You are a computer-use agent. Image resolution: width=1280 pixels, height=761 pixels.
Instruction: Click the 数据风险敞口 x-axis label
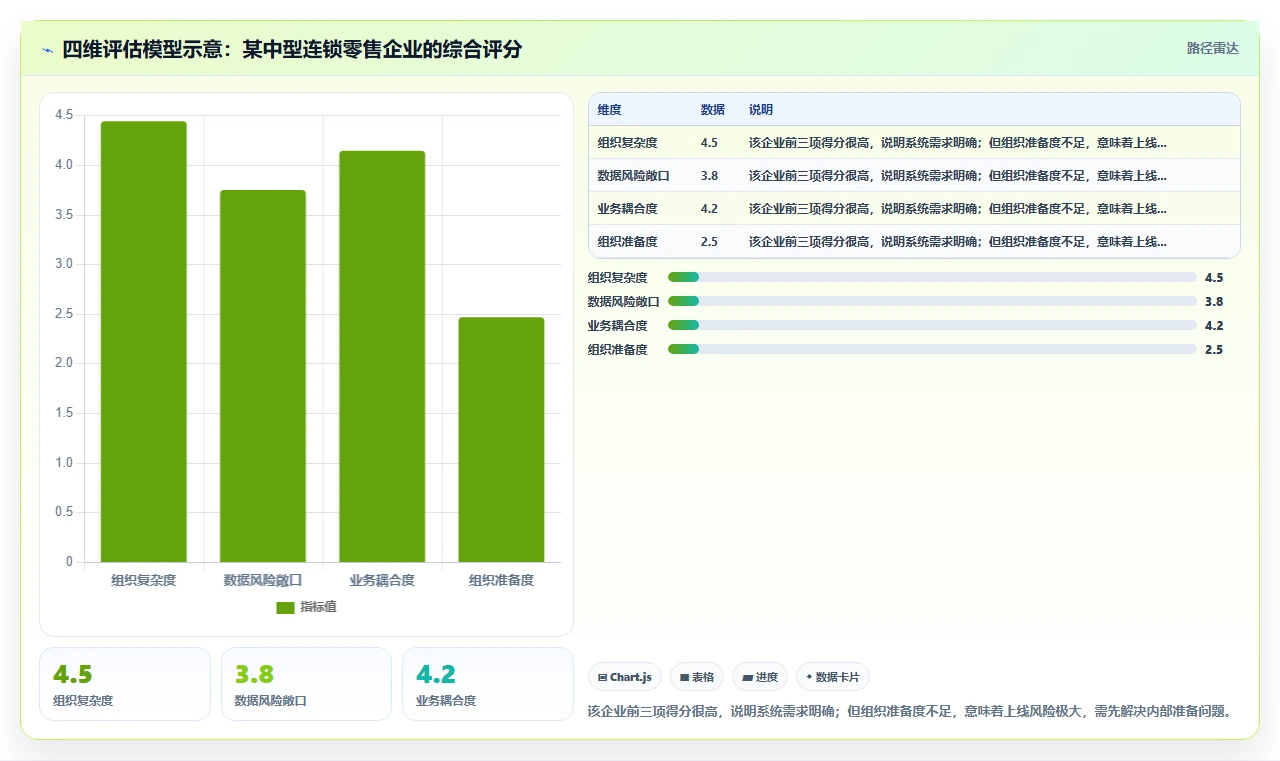[x=263, y=580]
